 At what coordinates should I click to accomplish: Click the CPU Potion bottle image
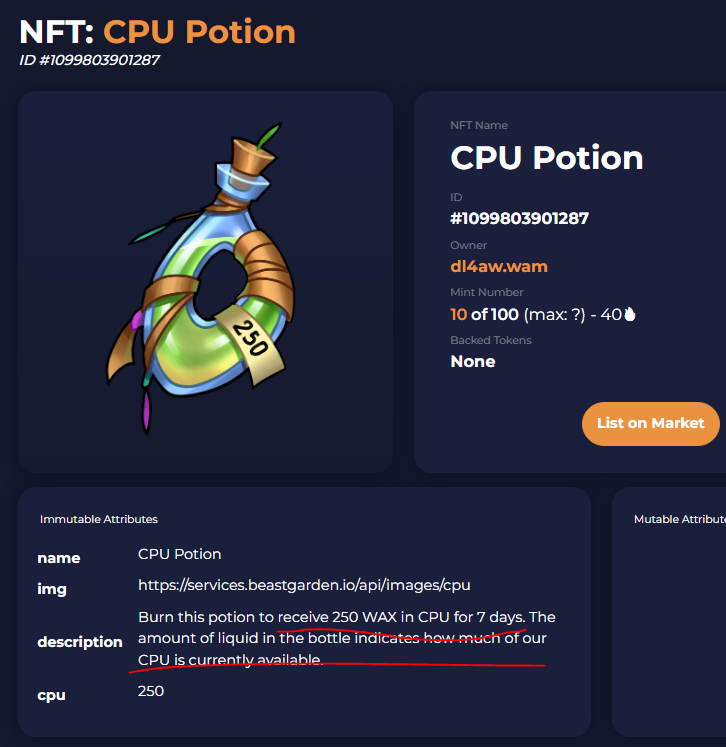pos(201,278)
